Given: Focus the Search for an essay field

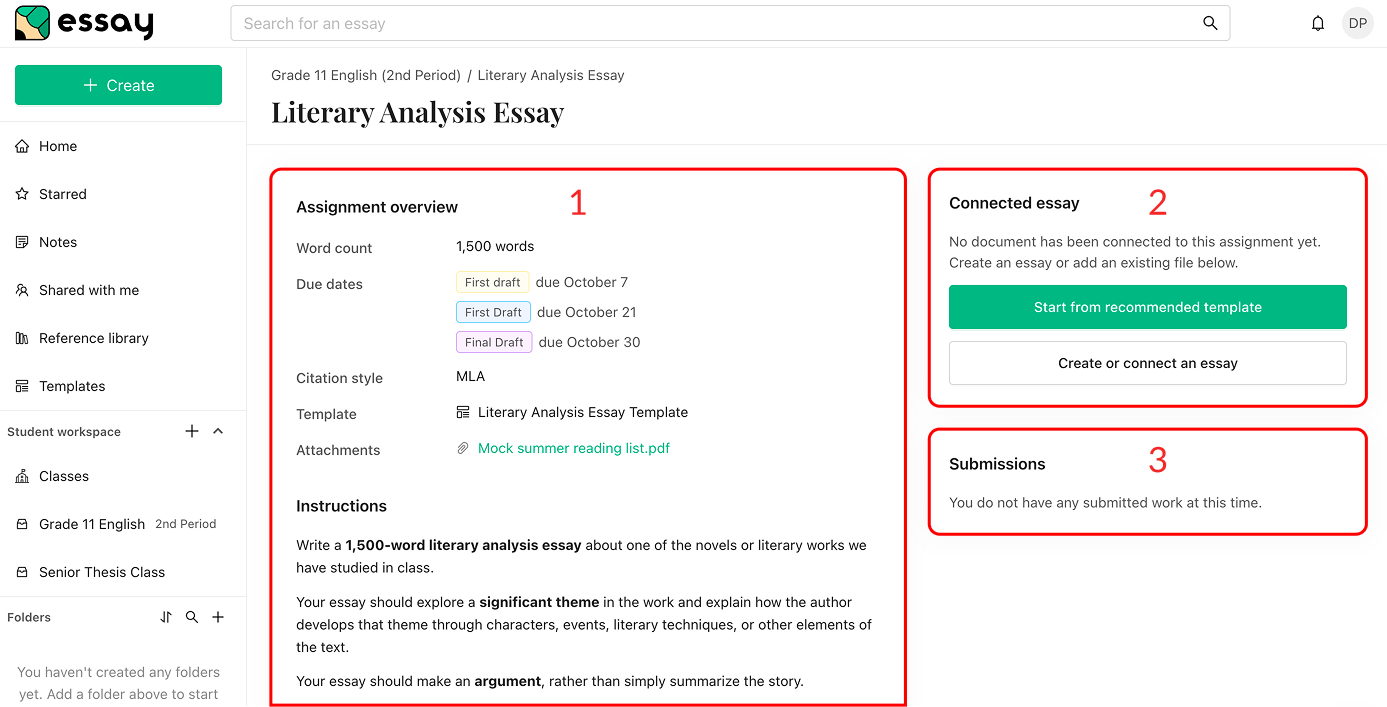Looking at the screenshot, I should 730,23.
